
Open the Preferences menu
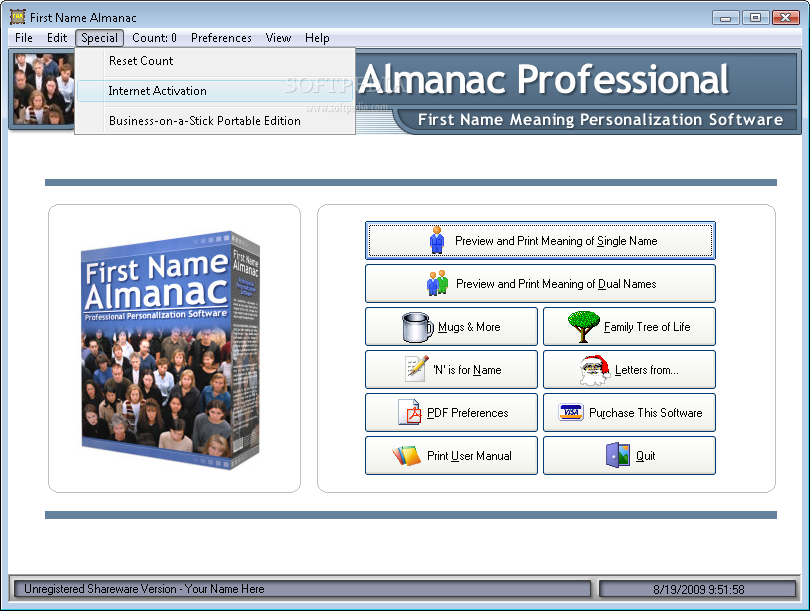221,38
